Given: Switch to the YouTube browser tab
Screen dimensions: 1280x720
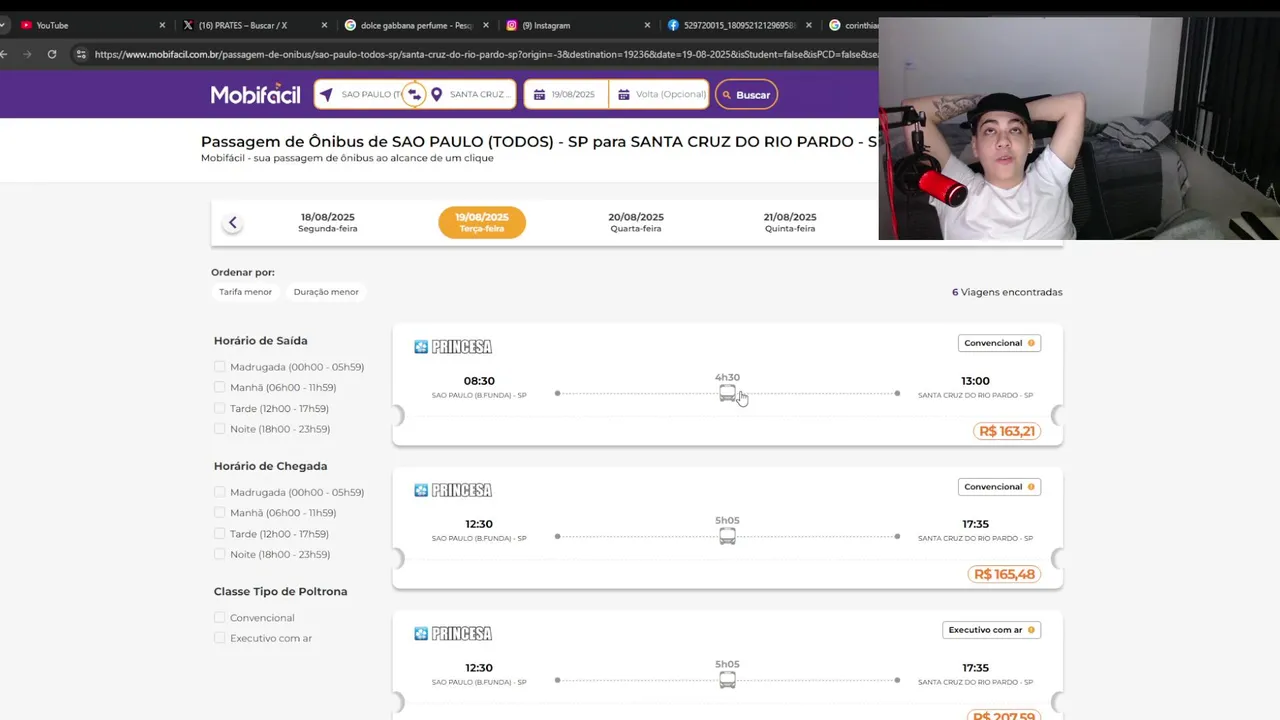Looking at the screenshot, I should (x=90, y=25).
